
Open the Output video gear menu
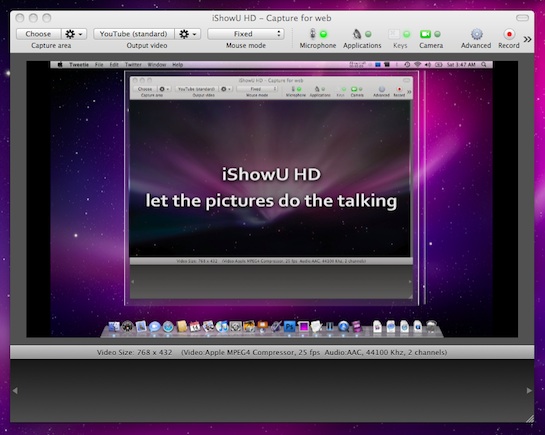pos(188,34)
